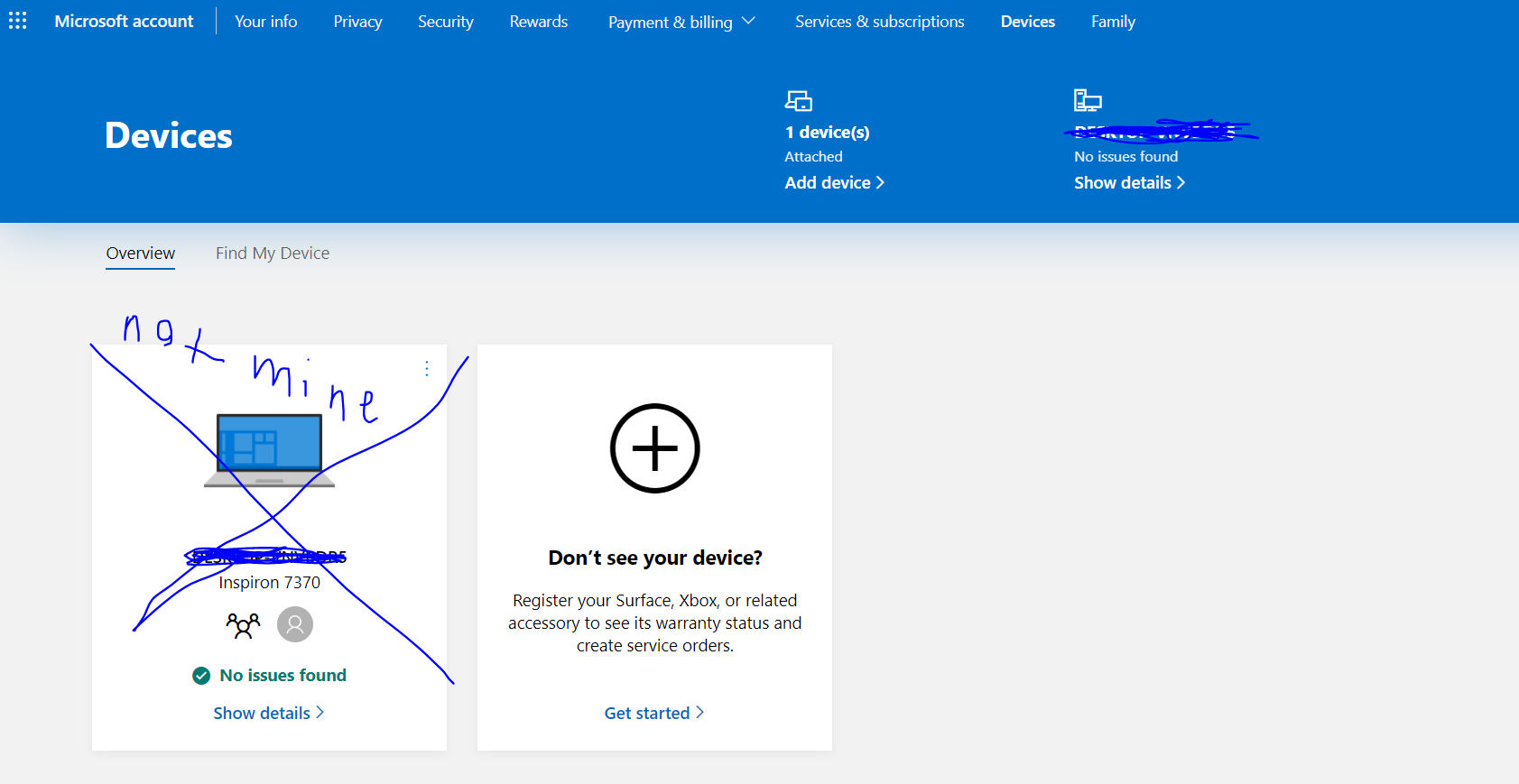Viewport: 1519px width, 784px height.
Task: Expand the Payment & billing dropdown
Action: point(681,22)
